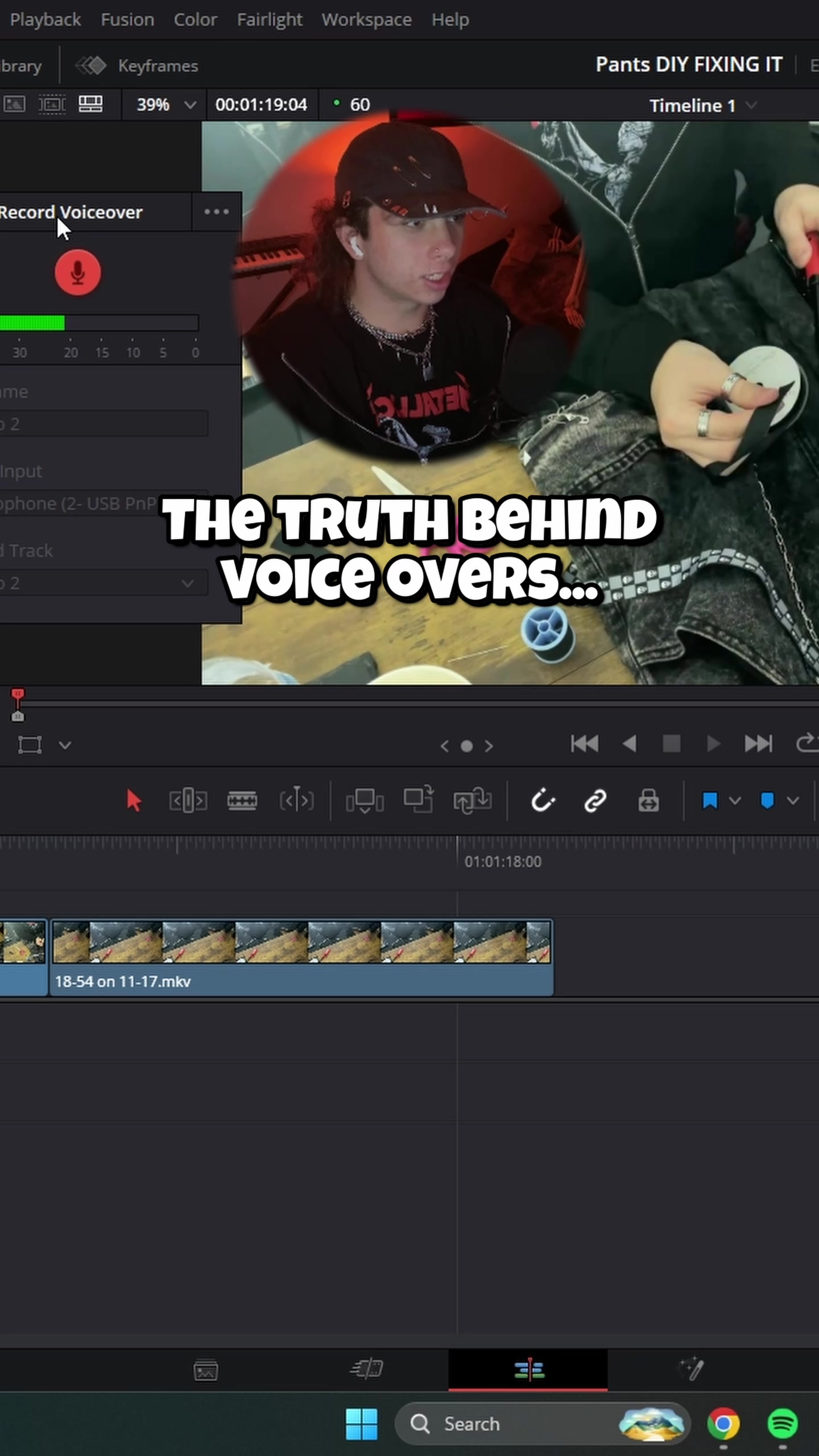Jump to first frame
Viewport: 819px width, 1456px height.
click(584, 743)
